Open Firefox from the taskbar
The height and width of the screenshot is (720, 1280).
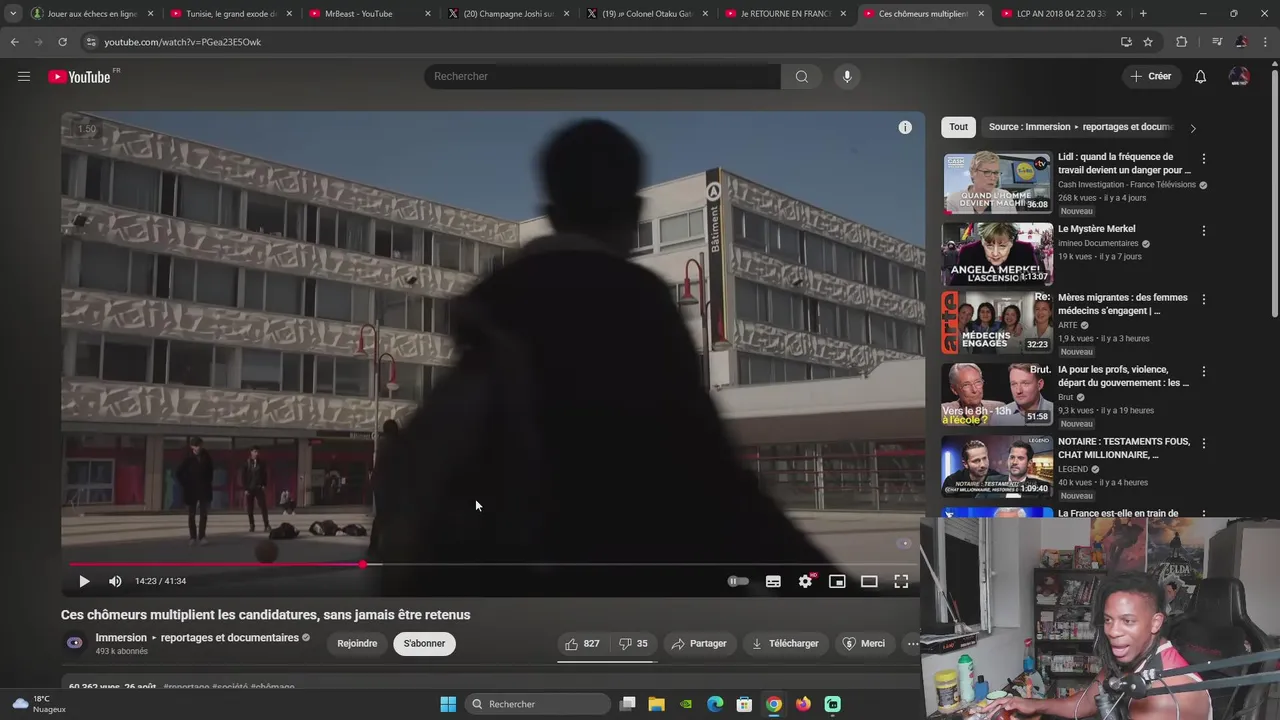click(x=803, y=704)
